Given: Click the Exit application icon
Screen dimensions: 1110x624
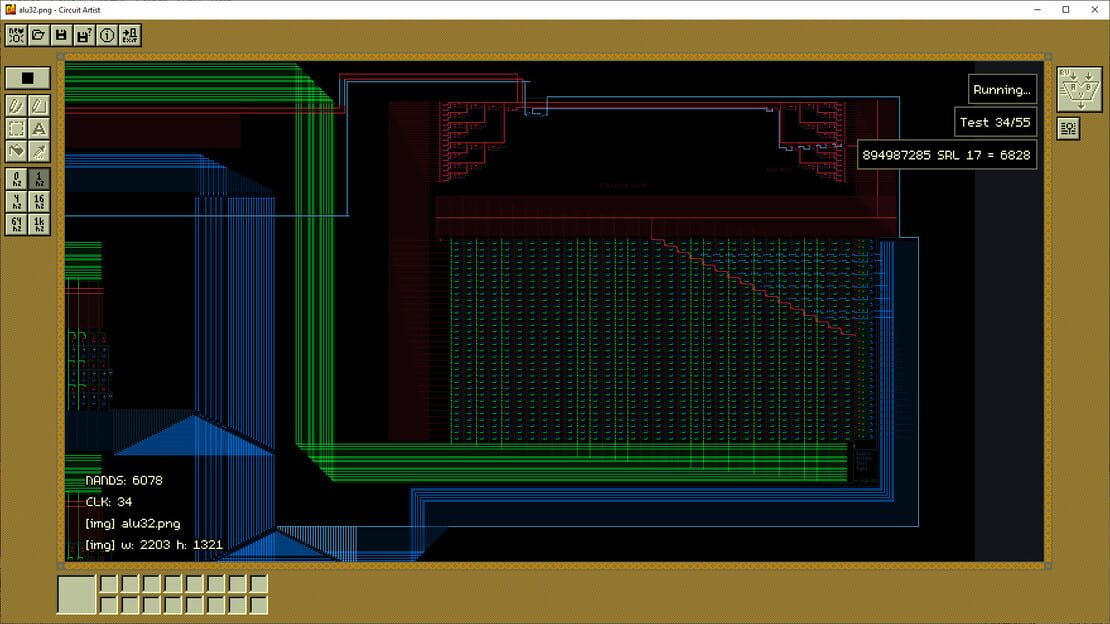Looking at the screenshot, I should point(130,35).
